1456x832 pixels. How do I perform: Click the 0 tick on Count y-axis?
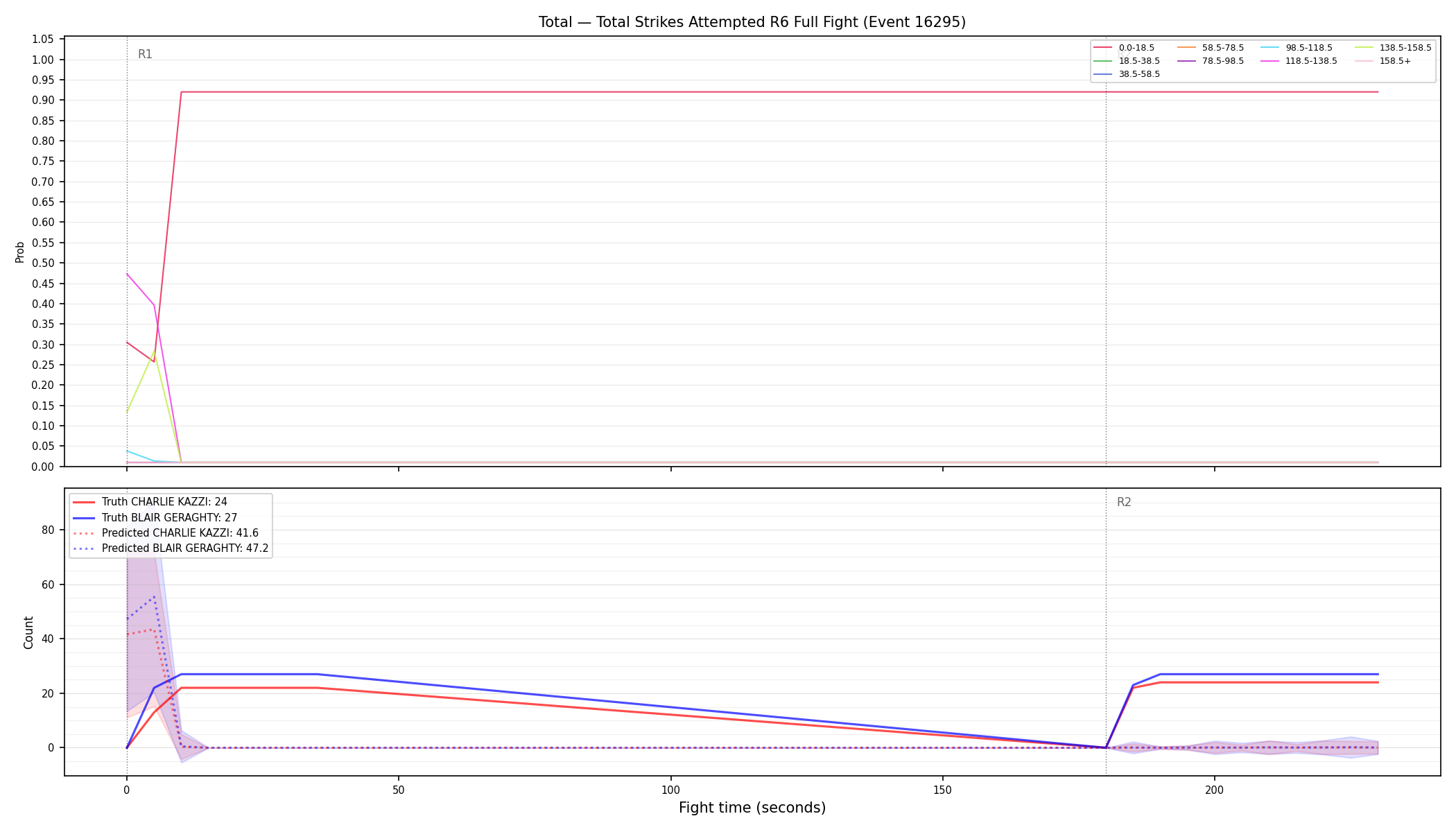51,748
